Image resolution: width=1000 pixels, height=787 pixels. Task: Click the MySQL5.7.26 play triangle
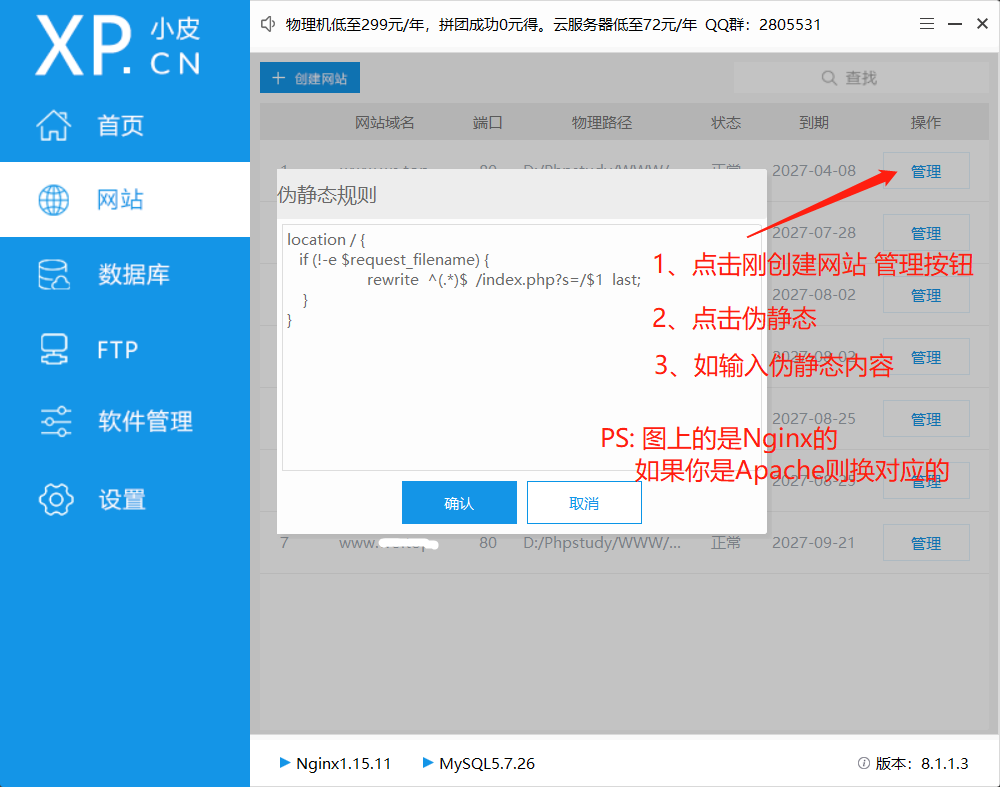[428, 762]
